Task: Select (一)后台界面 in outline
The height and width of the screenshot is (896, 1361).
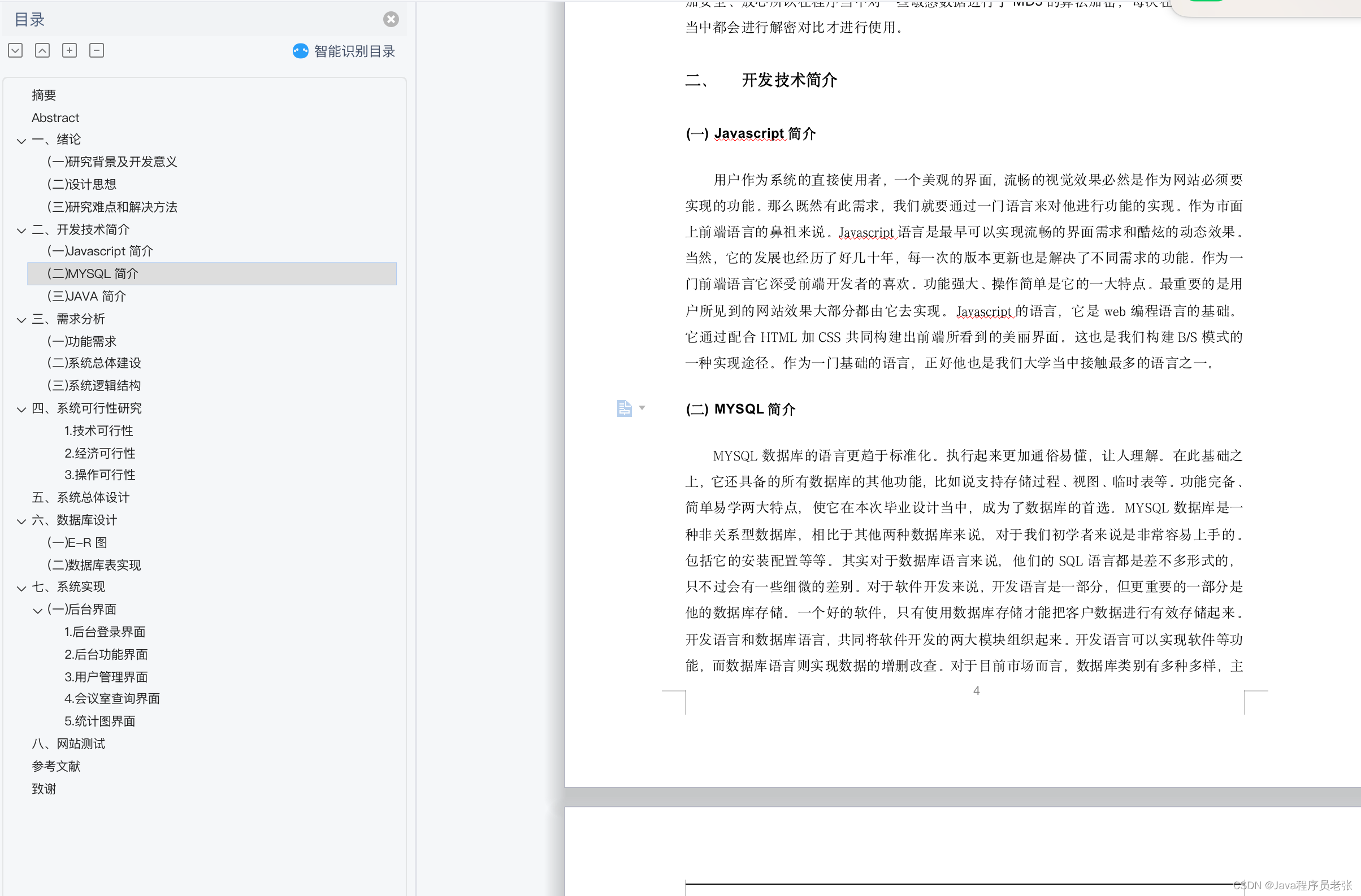Action: click(x=82, y=610)
